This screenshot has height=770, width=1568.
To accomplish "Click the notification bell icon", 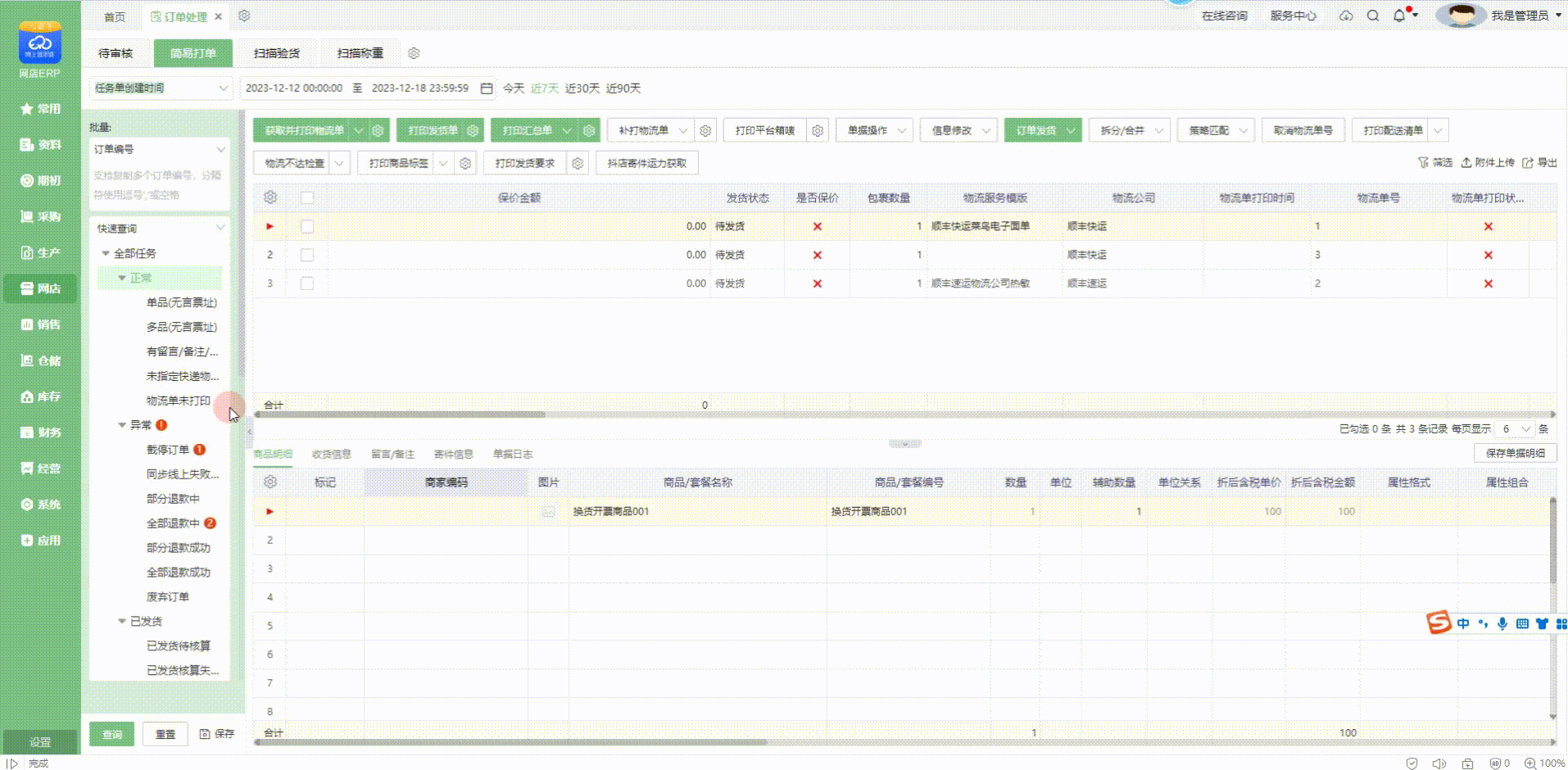I will coord(1399,16).
